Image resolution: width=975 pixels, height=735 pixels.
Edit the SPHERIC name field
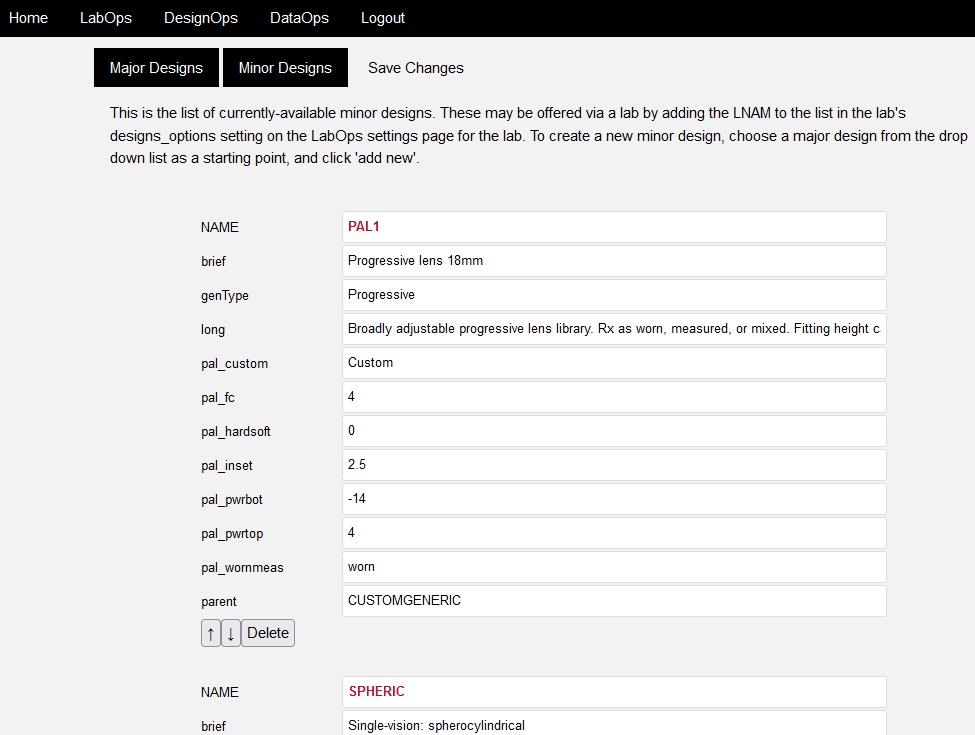613,692
